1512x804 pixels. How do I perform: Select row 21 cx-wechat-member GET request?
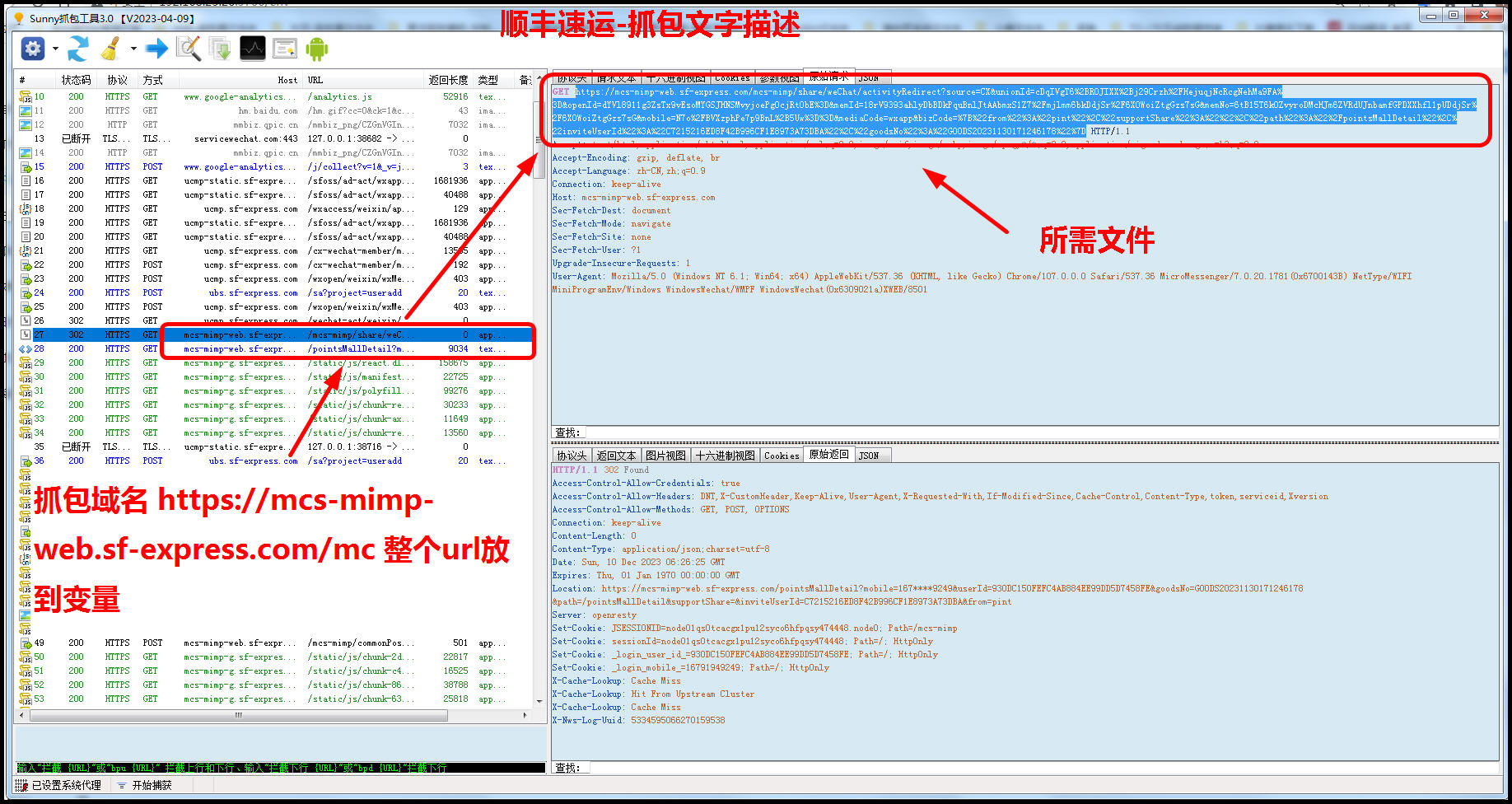pos(275,250)
